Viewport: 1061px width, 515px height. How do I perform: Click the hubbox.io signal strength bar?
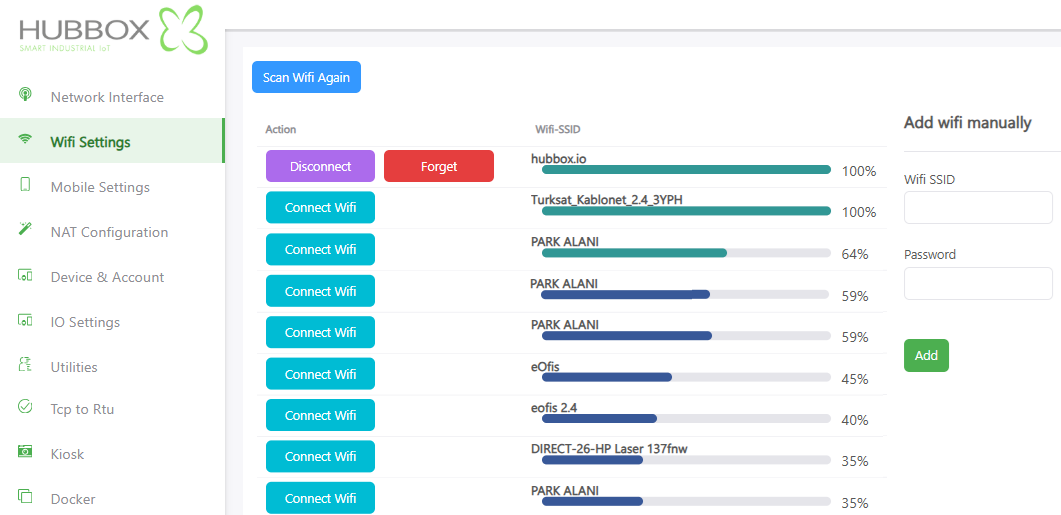coord(686,170)
